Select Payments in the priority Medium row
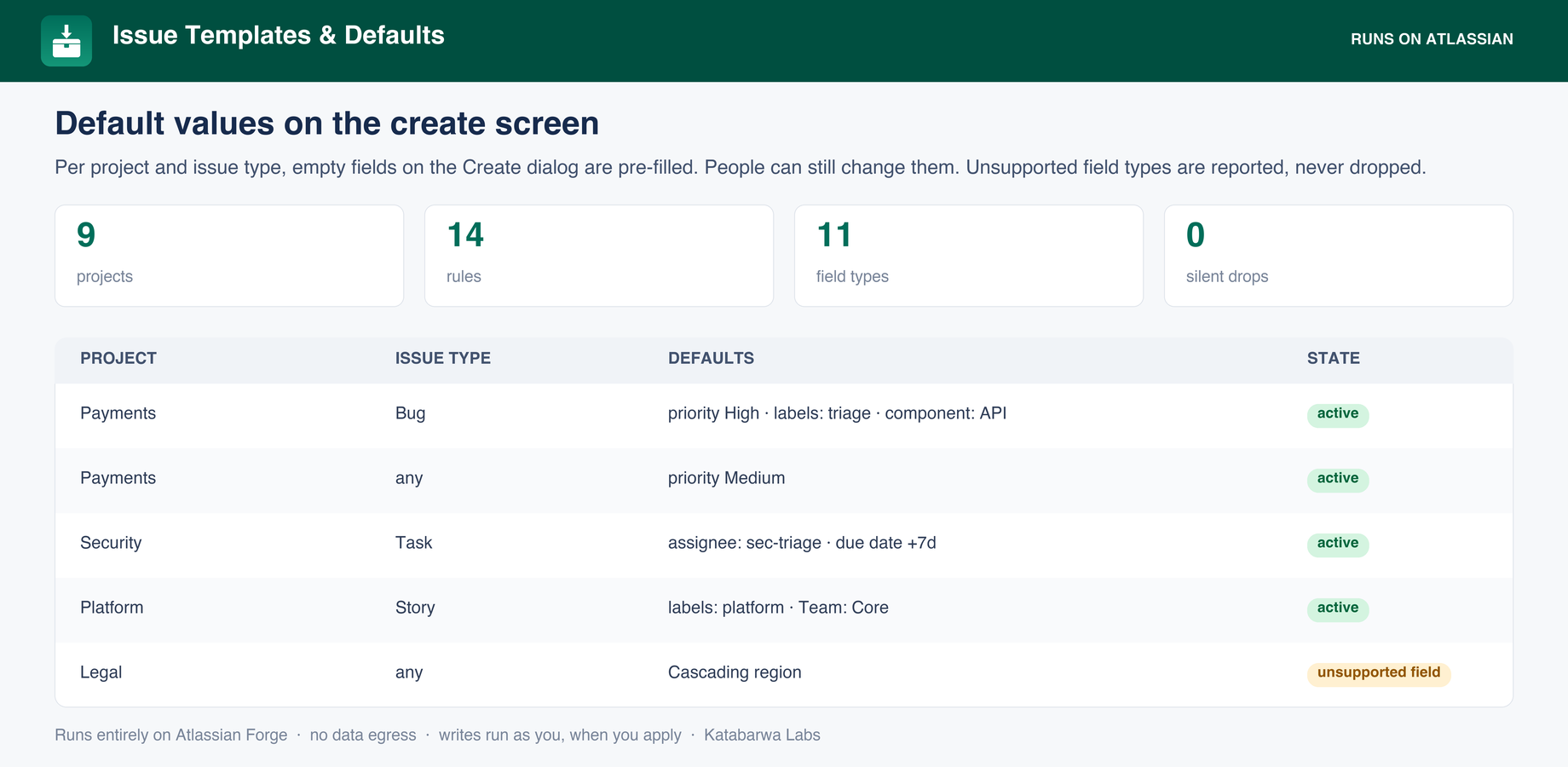The image size is (1568, 767). pos(118,478)
